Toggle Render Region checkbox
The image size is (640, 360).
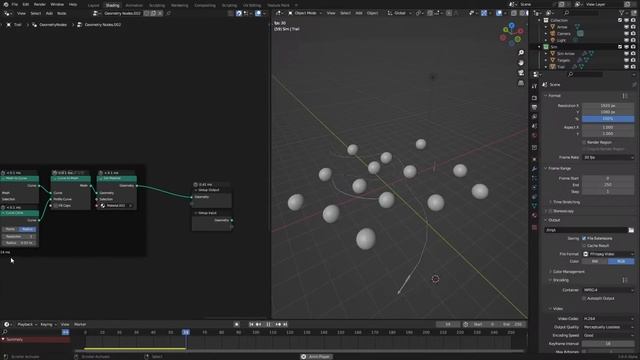pos(584,142)
